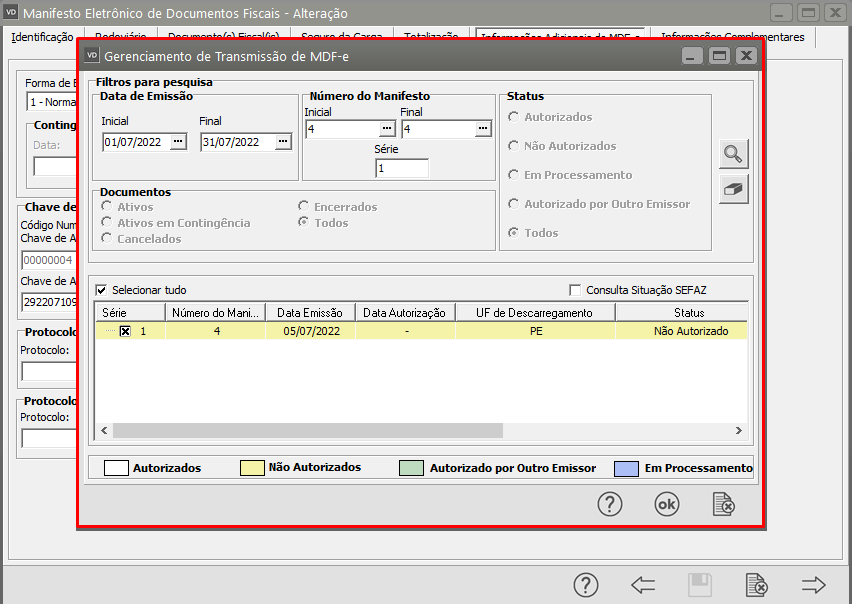Click the cancel document icon in dialog
The width and height of the screenshot is (852, 604).
(724, 505)
